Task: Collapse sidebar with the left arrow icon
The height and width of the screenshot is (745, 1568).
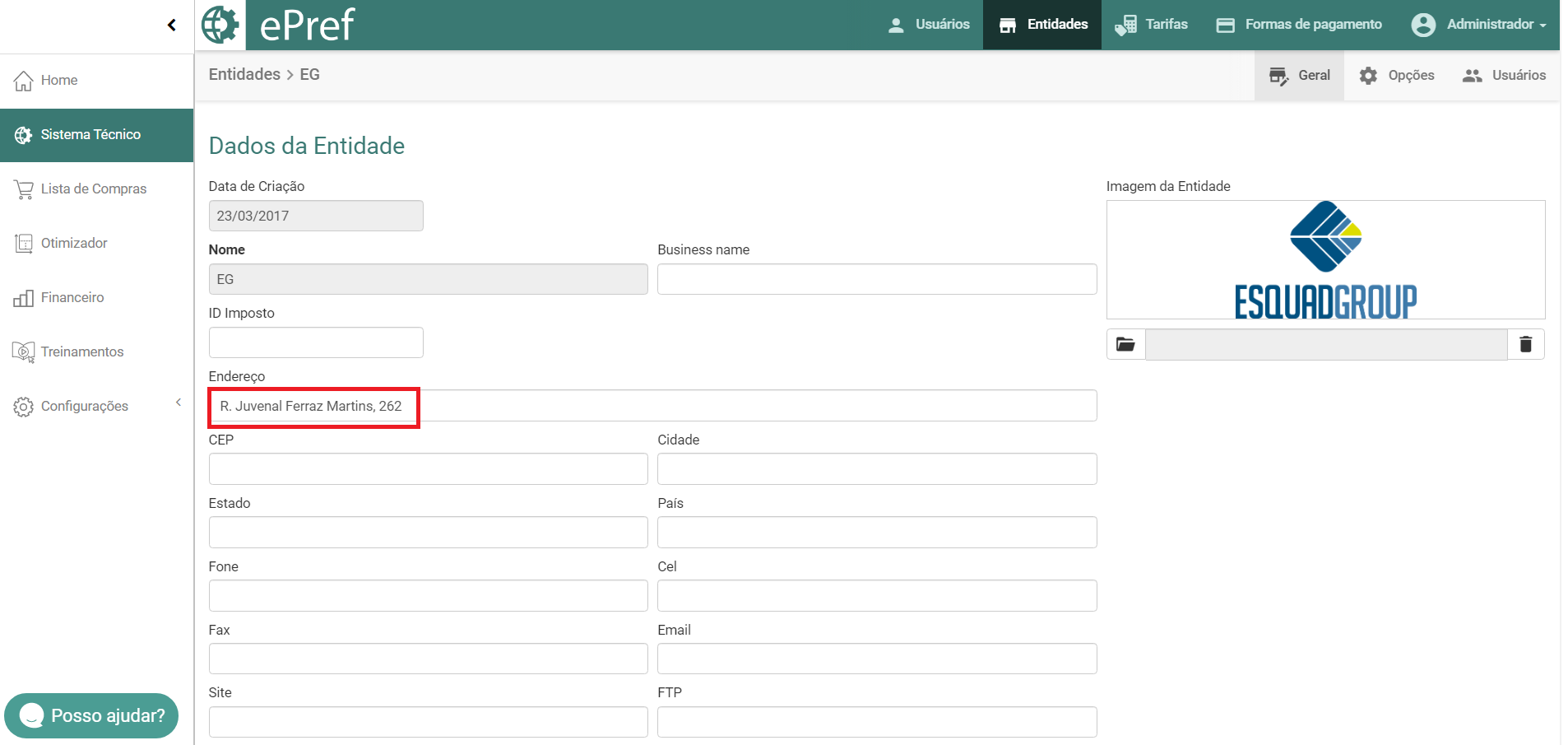Action: pyautogui.click(x=171, y=25)
